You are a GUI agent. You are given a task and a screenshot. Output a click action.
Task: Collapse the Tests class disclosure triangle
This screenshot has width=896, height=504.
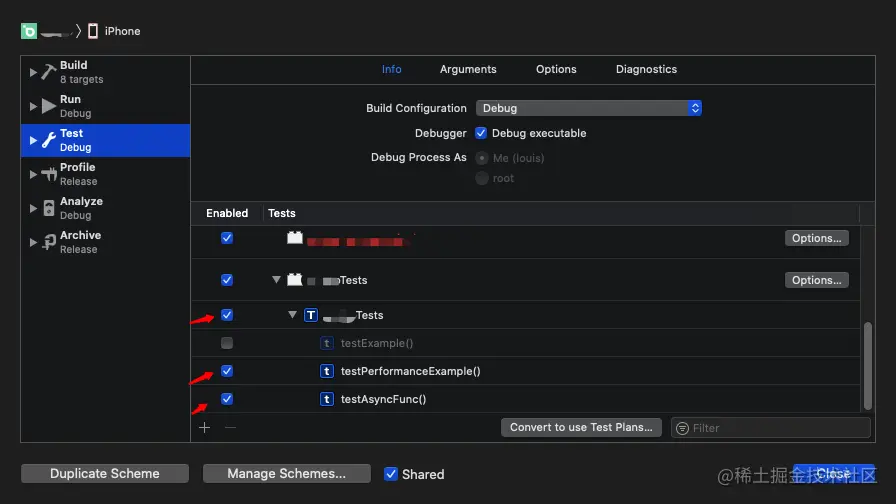[x=293, y=315]
